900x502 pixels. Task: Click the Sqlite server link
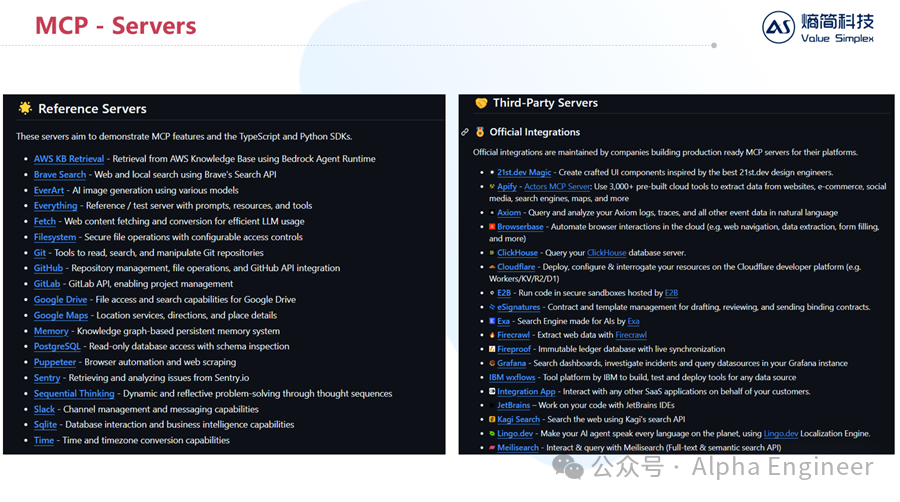(x=45, y=425)
